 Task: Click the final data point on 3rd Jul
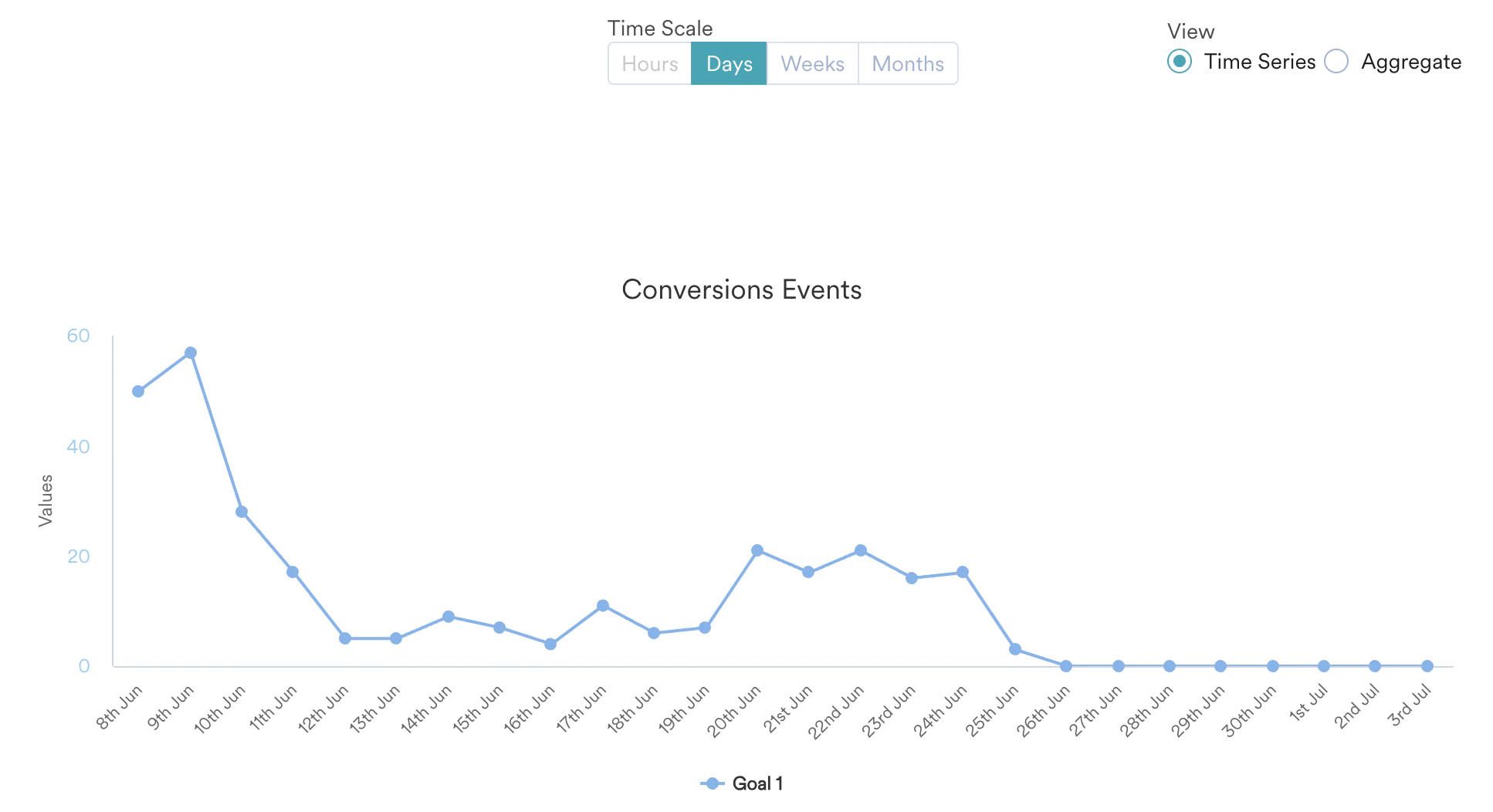tap(1427, 665)
